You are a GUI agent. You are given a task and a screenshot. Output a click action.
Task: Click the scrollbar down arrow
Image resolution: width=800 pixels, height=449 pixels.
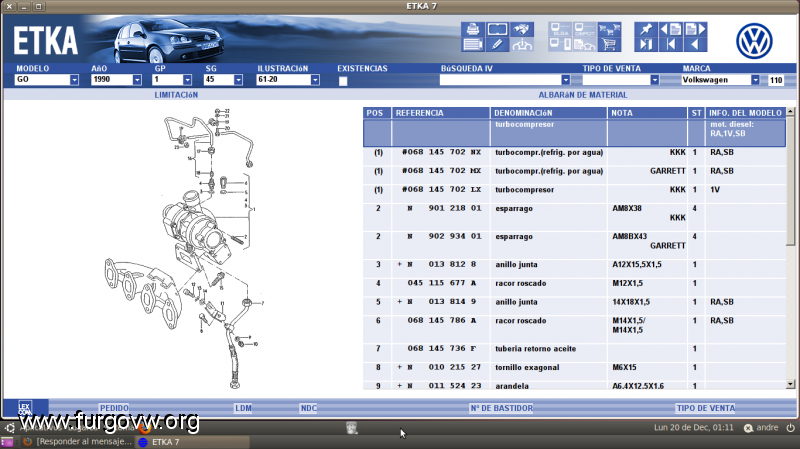point(790,384)
